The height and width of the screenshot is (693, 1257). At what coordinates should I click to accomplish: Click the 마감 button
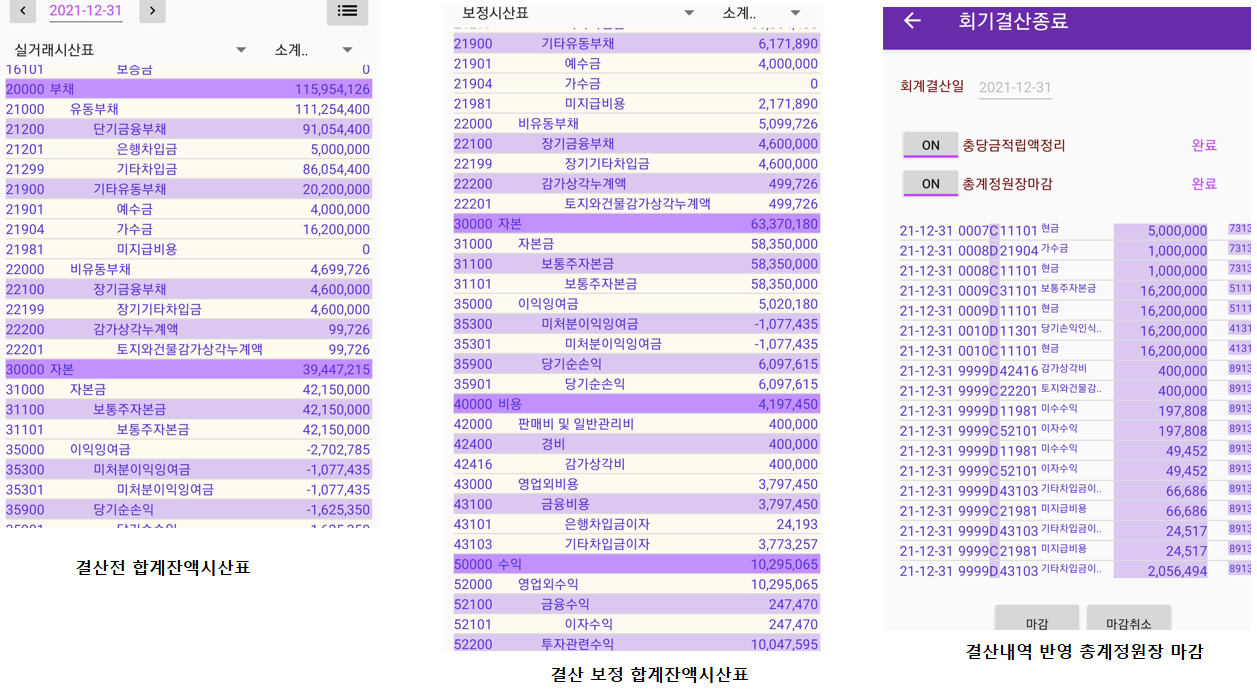[1036, 619]
